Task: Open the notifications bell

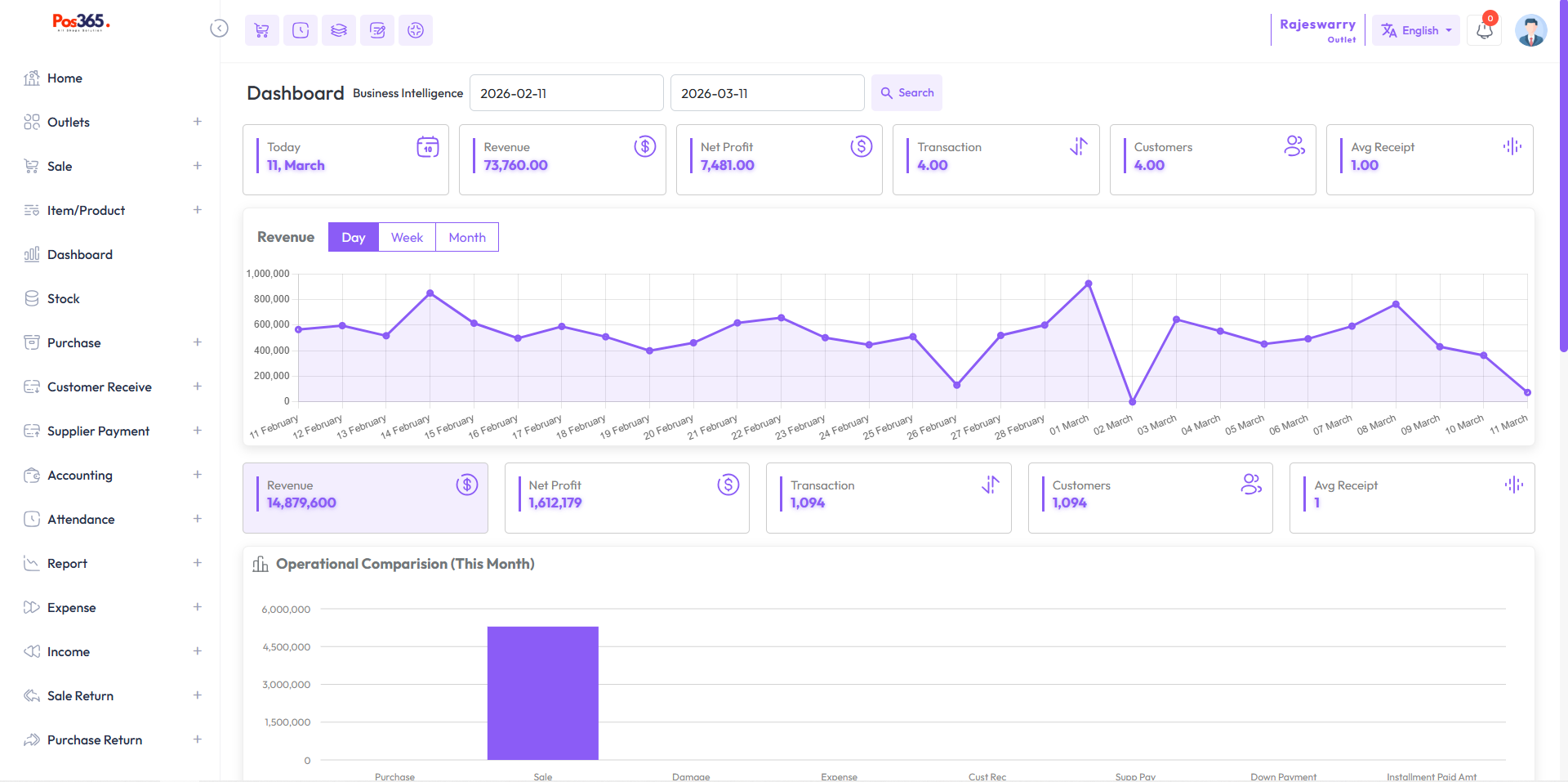Action: click(x=1484, y=31)
